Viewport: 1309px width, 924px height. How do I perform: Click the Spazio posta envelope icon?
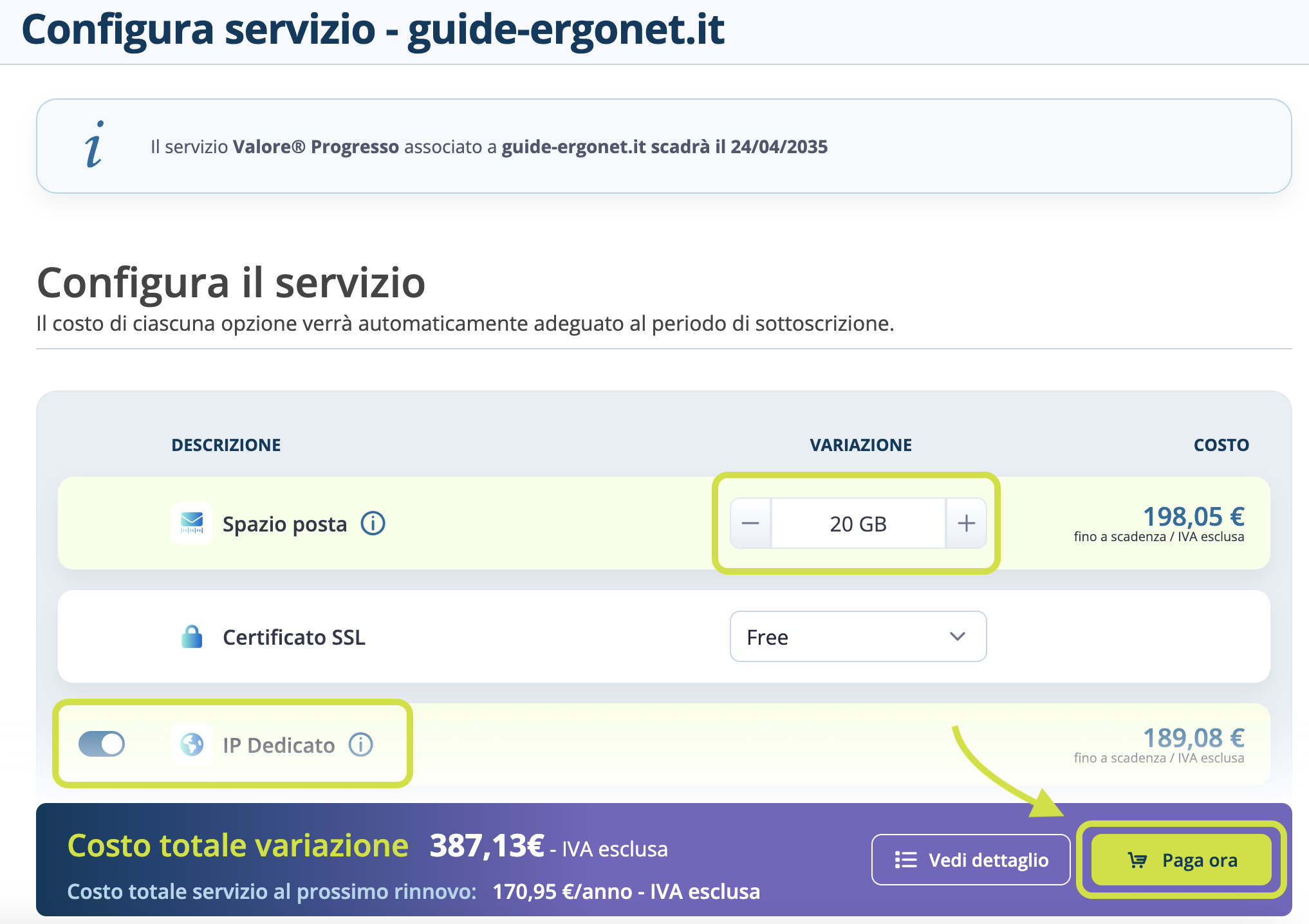point(192,523)
